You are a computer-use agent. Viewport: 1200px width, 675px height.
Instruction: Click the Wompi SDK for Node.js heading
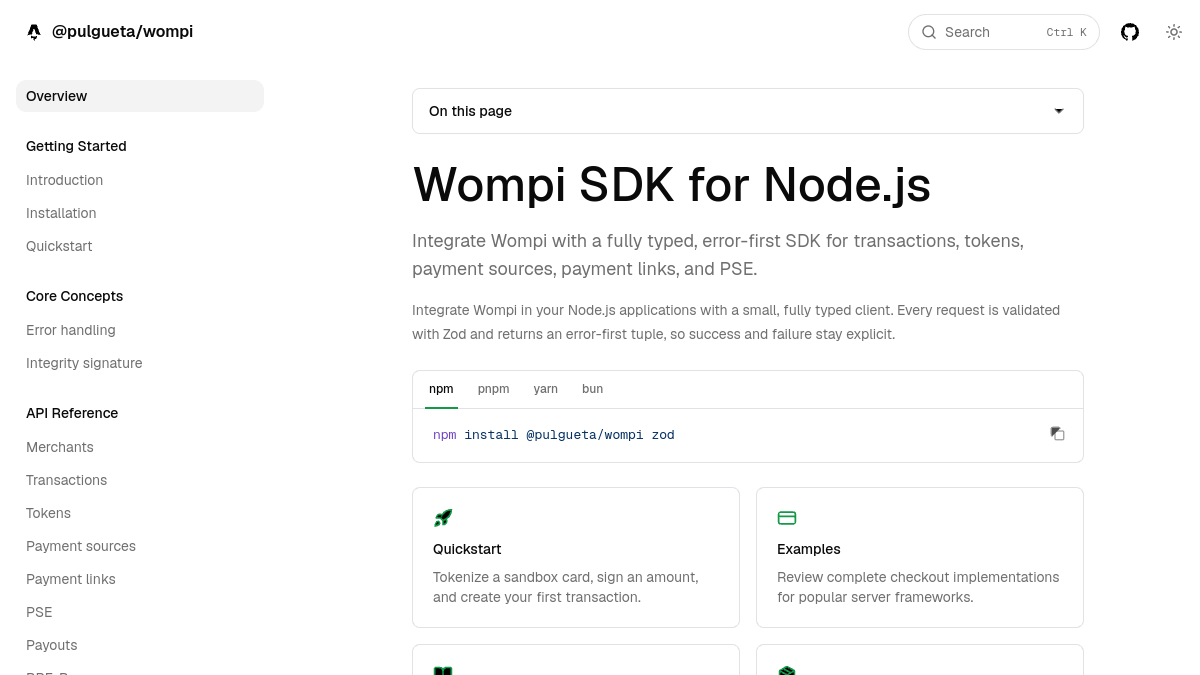(672, 185)
